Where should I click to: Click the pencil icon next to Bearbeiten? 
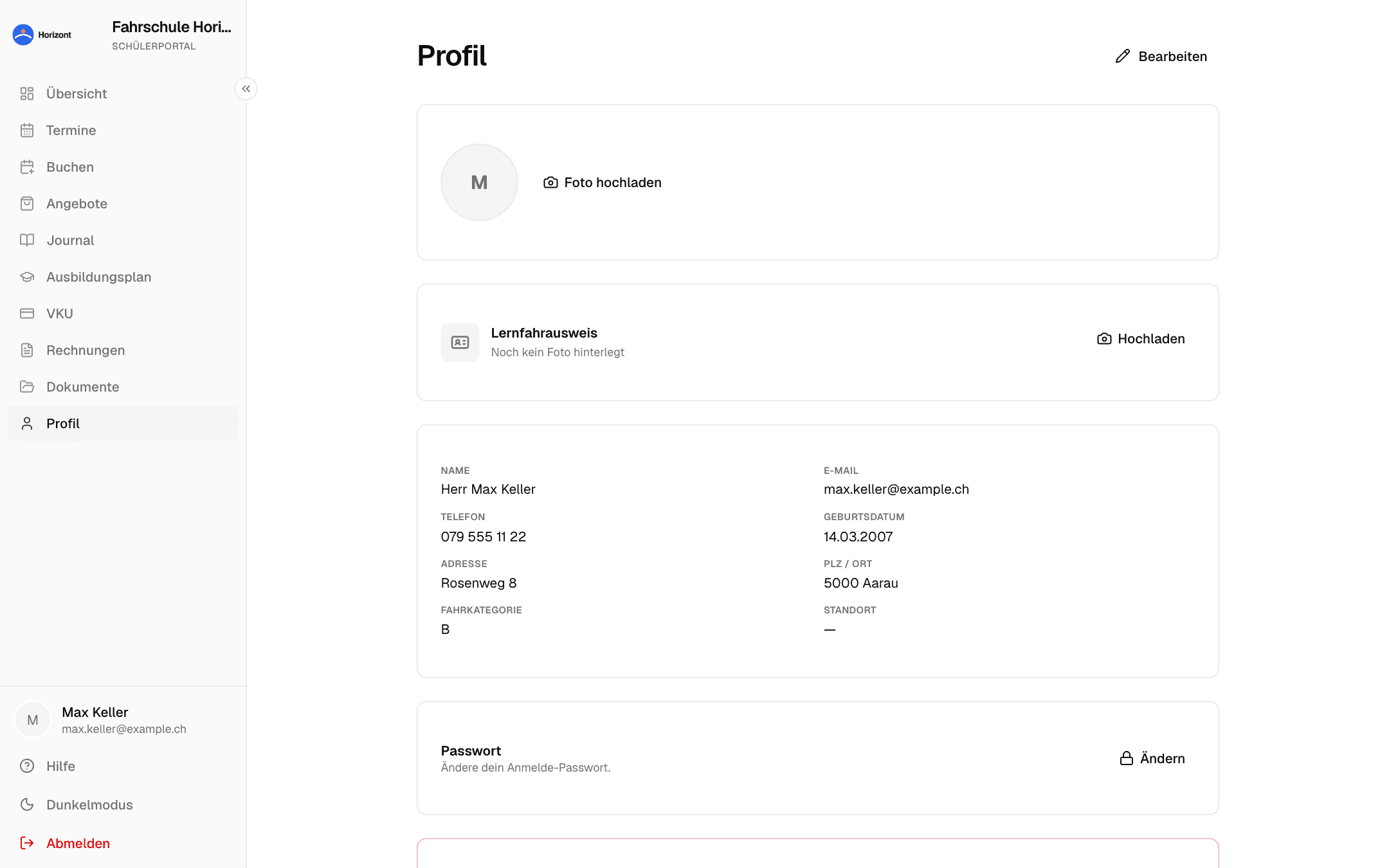point(1123,57)
